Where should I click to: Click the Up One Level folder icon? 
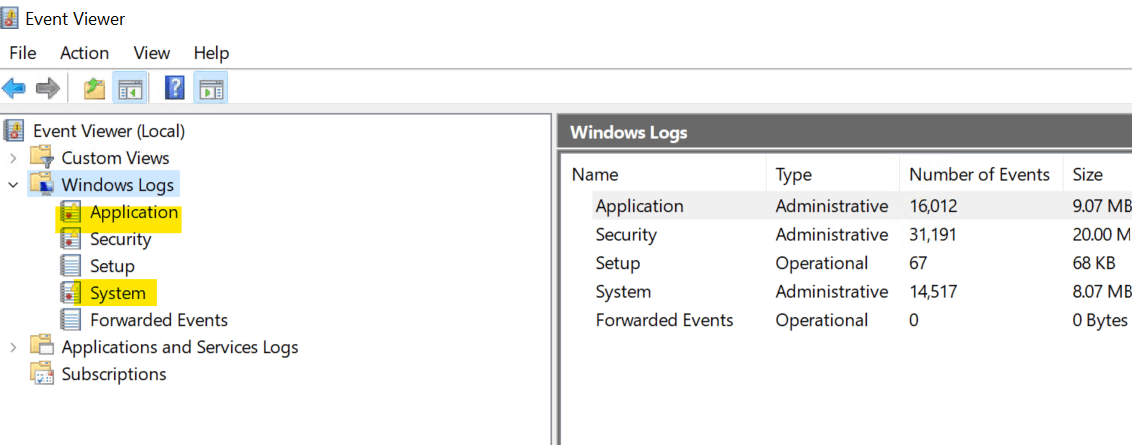[x=95, y=89]
